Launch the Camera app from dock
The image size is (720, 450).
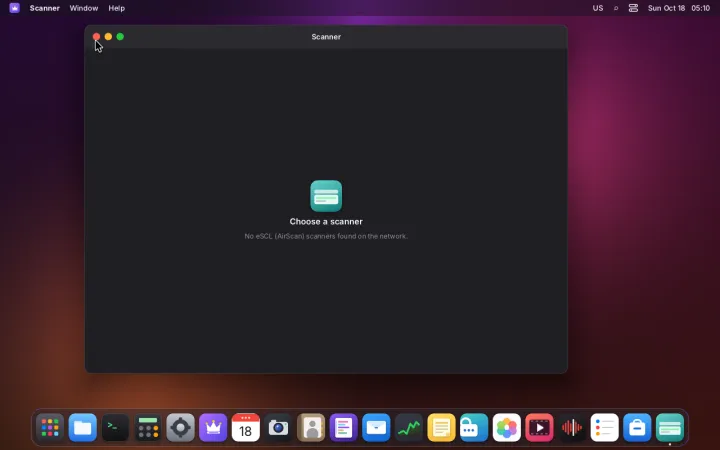[x=278, y=428]
